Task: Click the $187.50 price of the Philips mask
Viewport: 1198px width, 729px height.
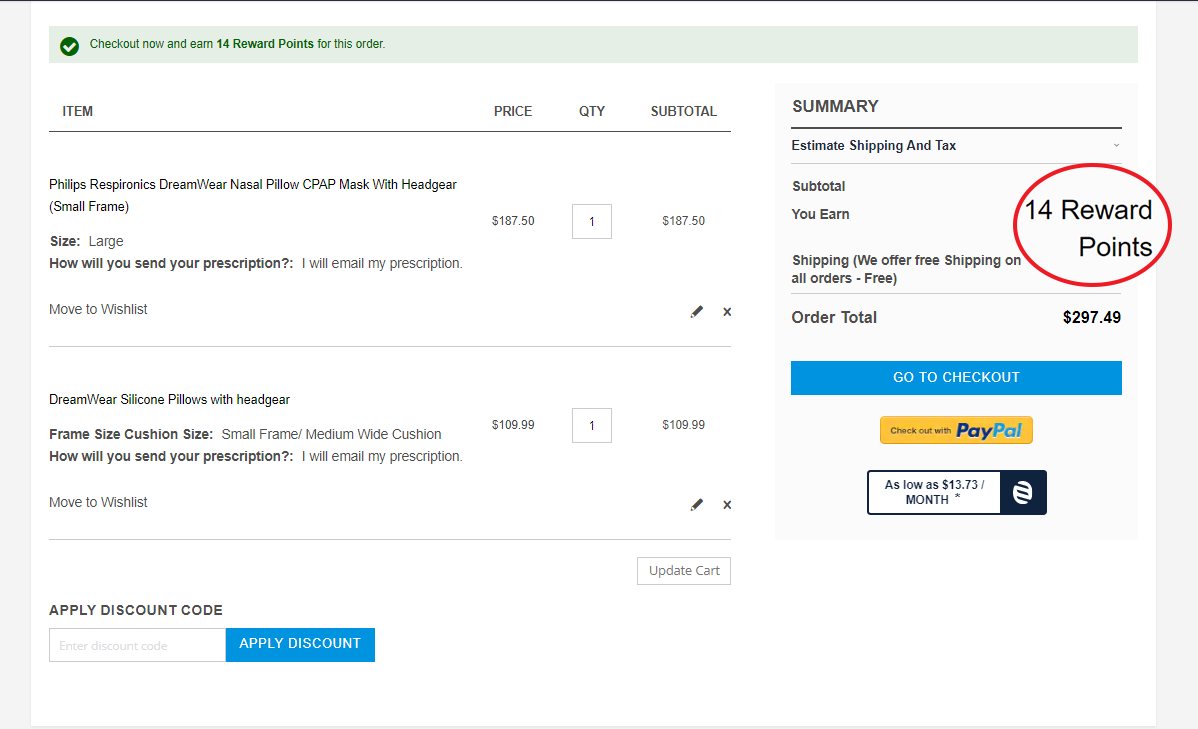Action: click(513, 221)
